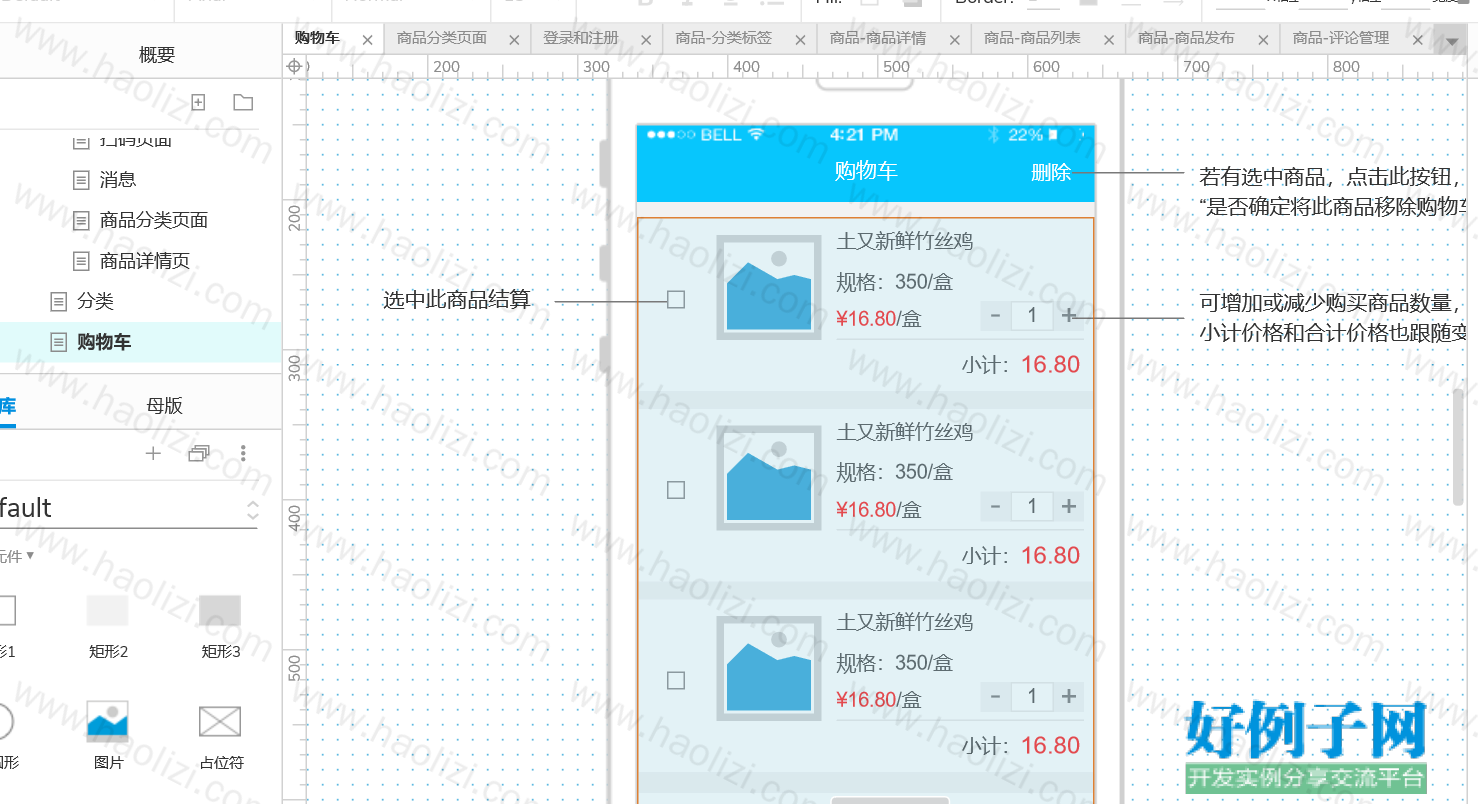Click the add page icon in outline panel
The width and height of the screenshot is (1478, 804).
point(198,102)
